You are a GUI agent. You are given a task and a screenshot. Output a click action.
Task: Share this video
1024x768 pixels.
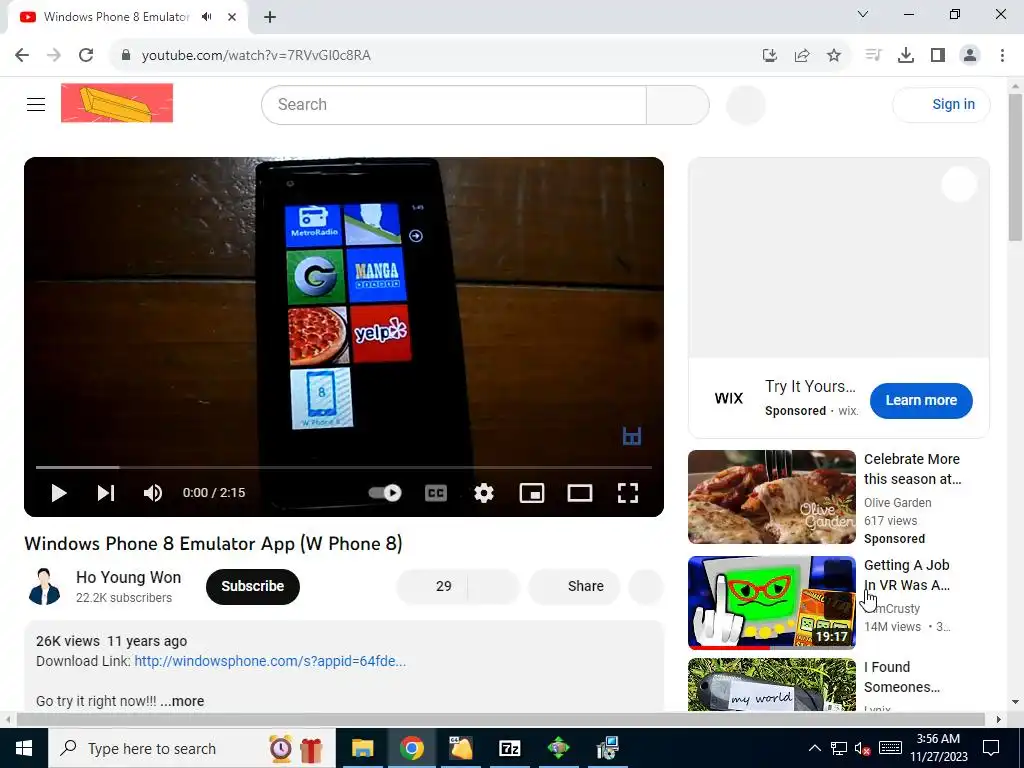coord(574,586)
